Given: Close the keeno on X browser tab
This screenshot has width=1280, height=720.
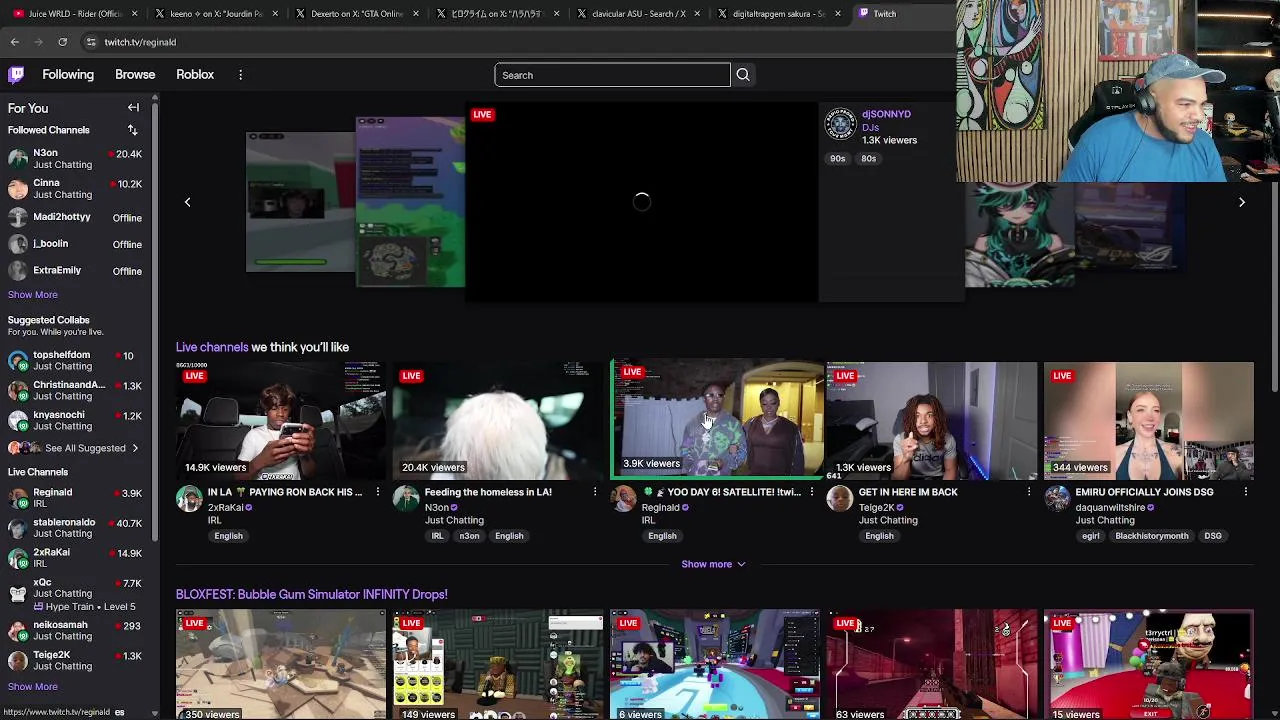Looking at the screenshot, I should [273, 14].
